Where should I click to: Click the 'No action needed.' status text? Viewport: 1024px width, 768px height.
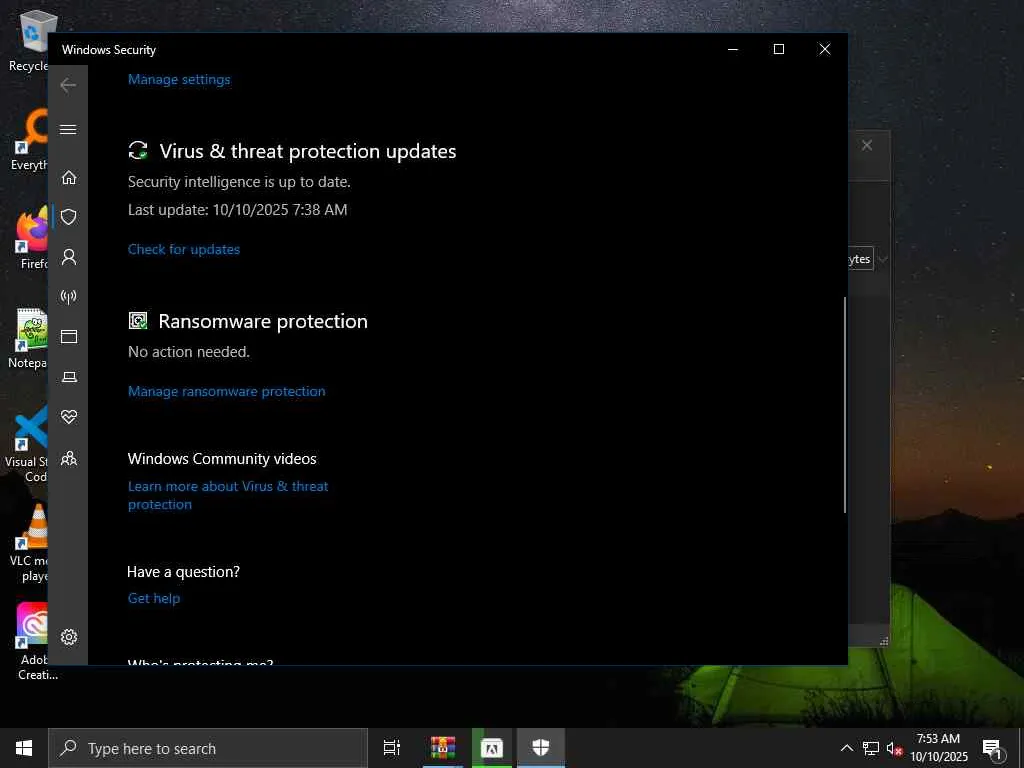[189, 351]
